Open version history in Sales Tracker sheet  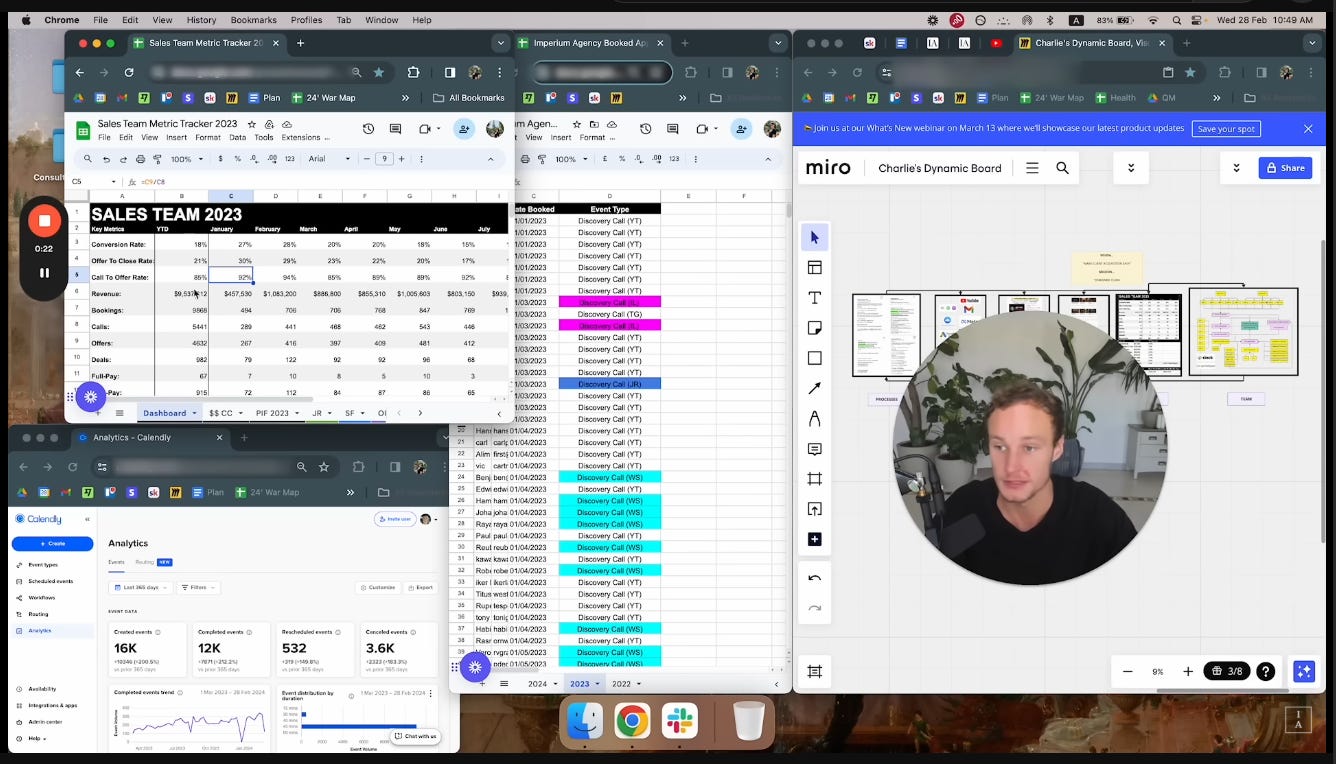click(x=368, y=129)
